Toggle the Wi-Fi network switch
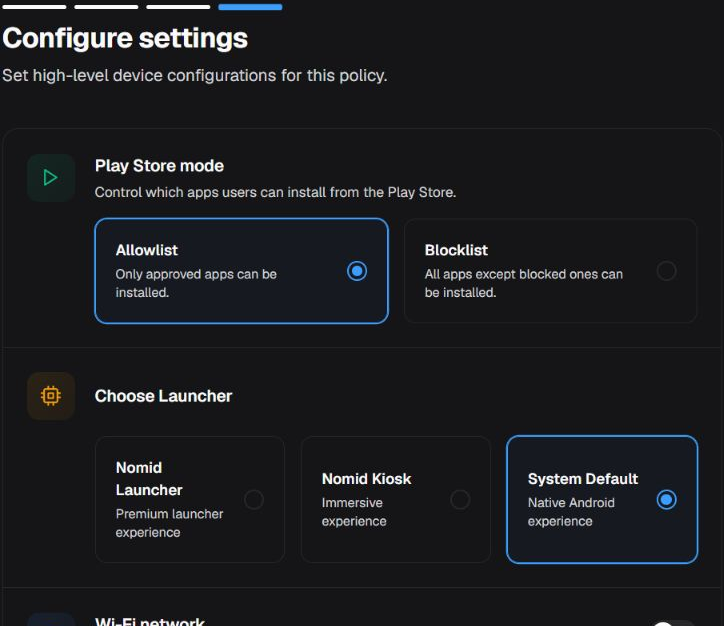 [x=673, y=623]
